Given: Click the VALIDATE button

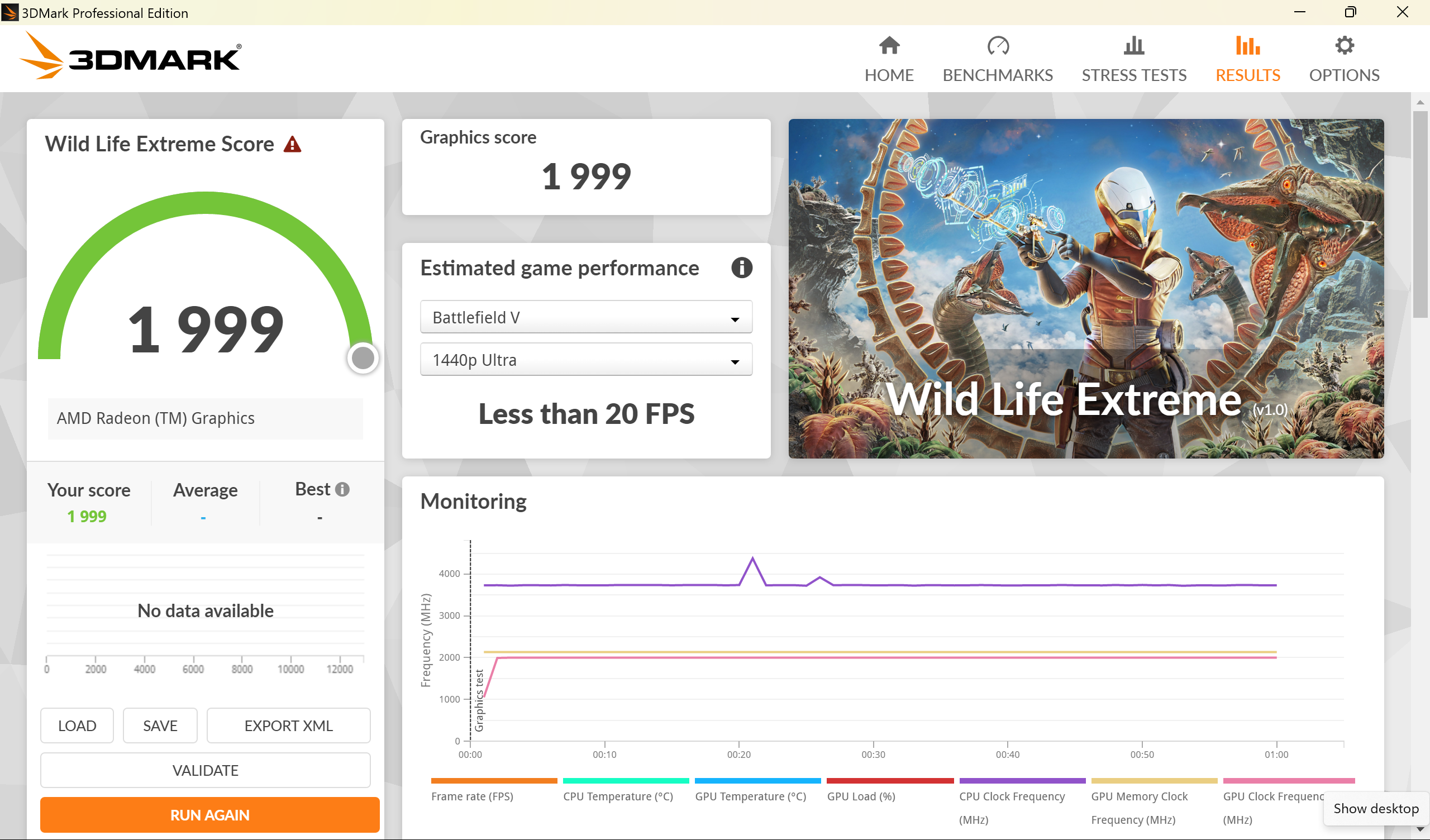Looking at the screenshot, I should (x=206, y=770).
